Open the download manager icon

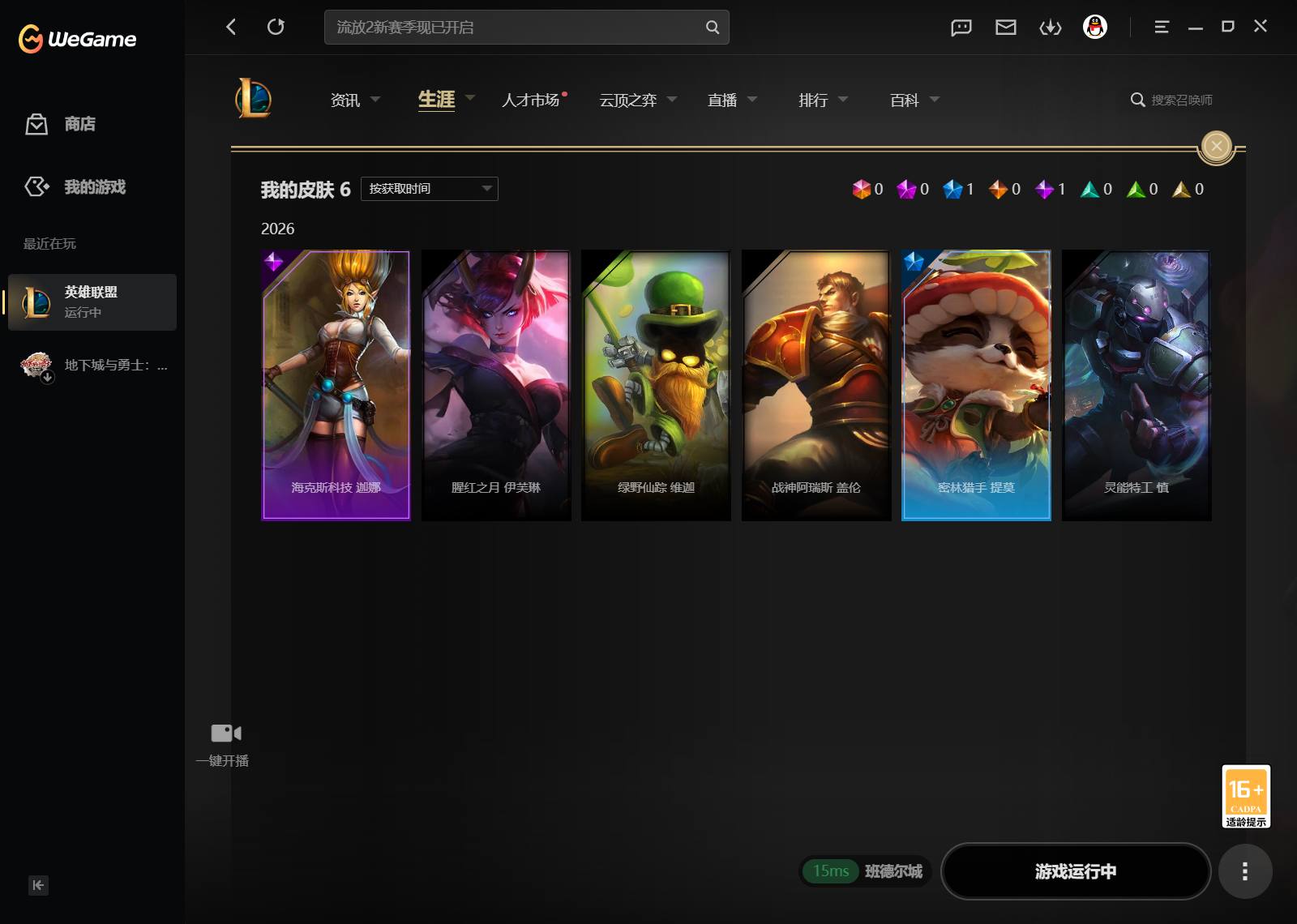pyautogui.click(x=1051, y=28)
